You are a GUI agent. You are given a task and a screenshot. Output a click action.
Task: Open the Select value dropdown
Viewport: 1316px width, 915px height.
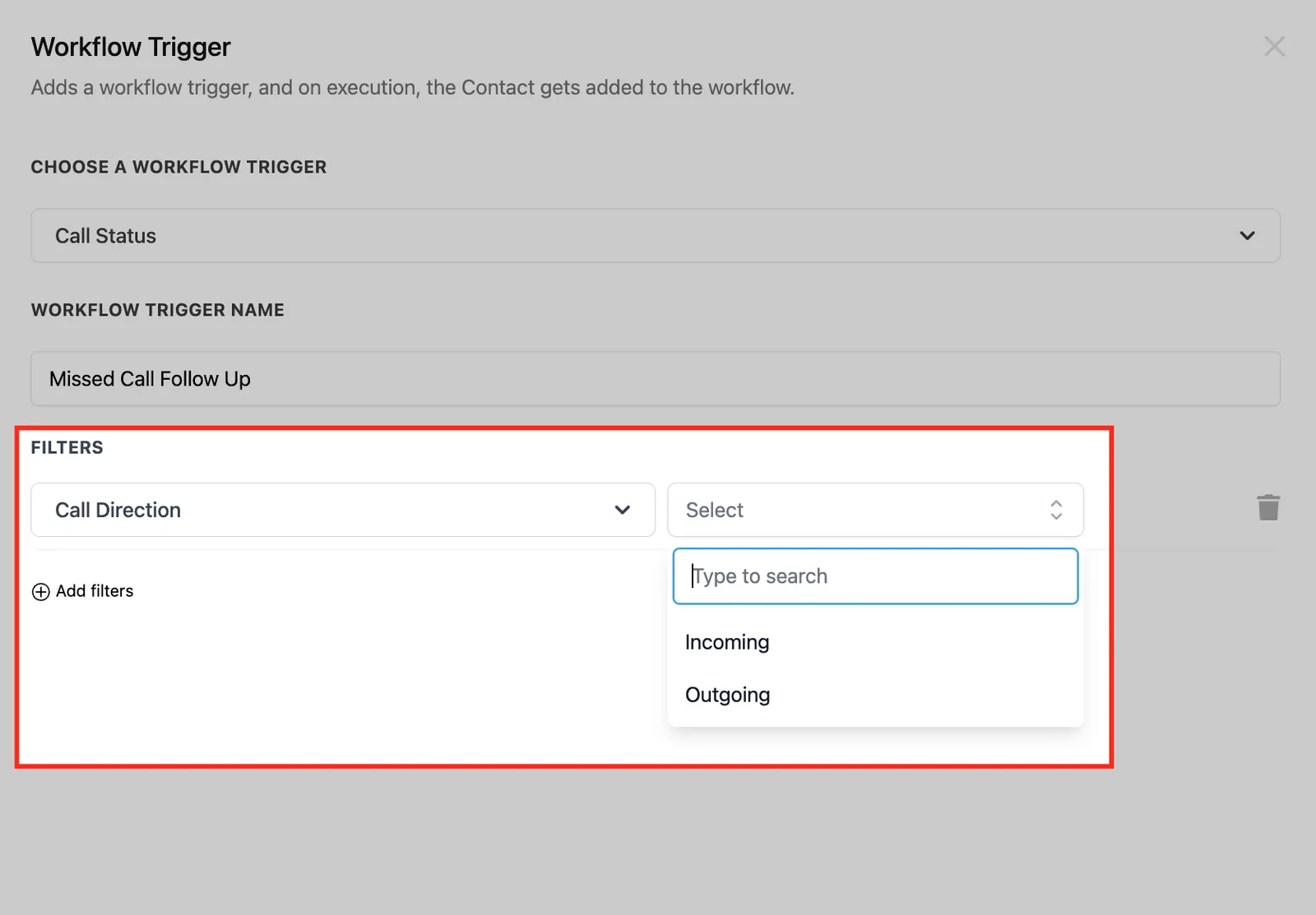click(875, 510)
